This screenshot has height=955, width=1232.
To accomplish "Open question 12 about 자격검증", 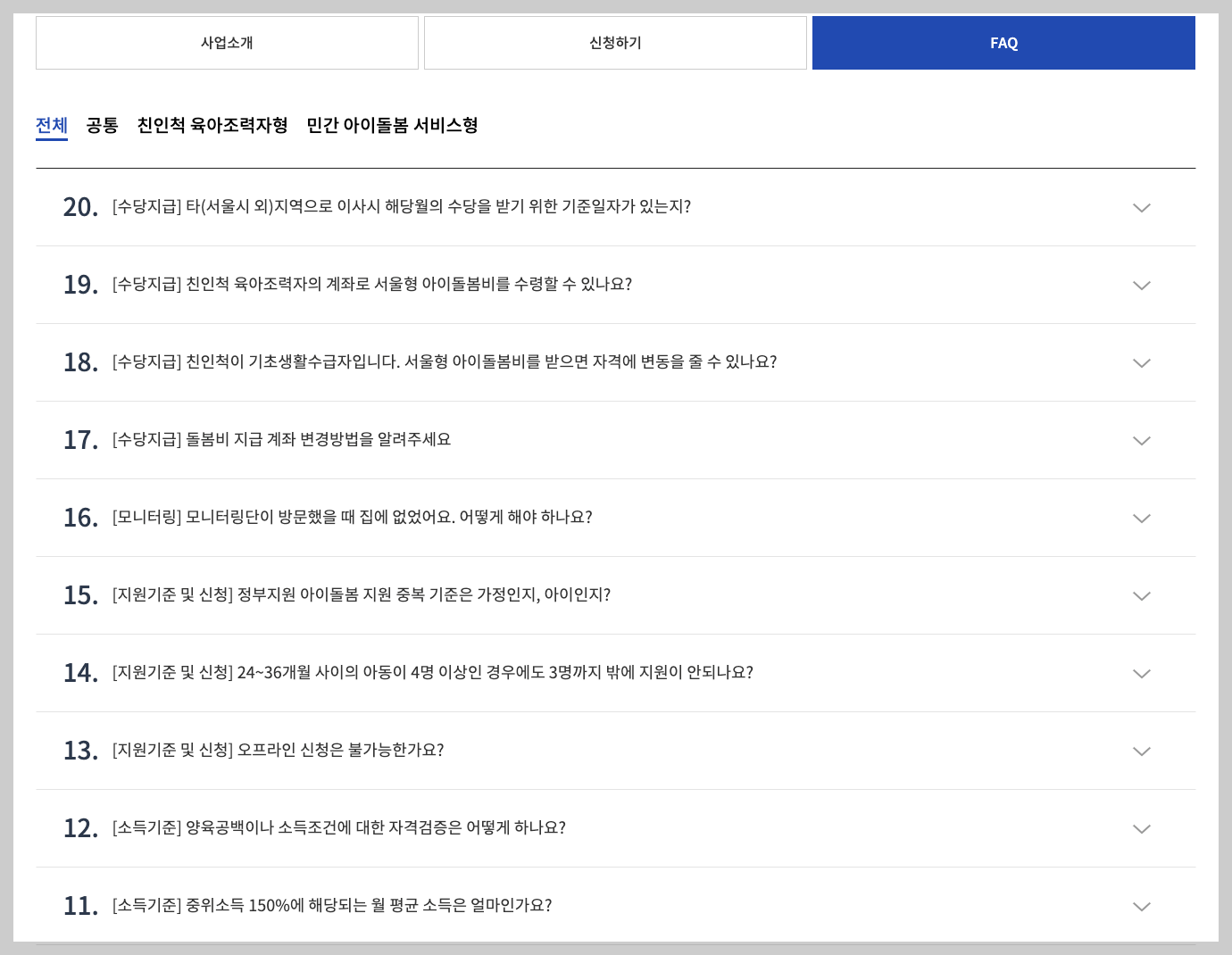I will [x=1141, y=828].
